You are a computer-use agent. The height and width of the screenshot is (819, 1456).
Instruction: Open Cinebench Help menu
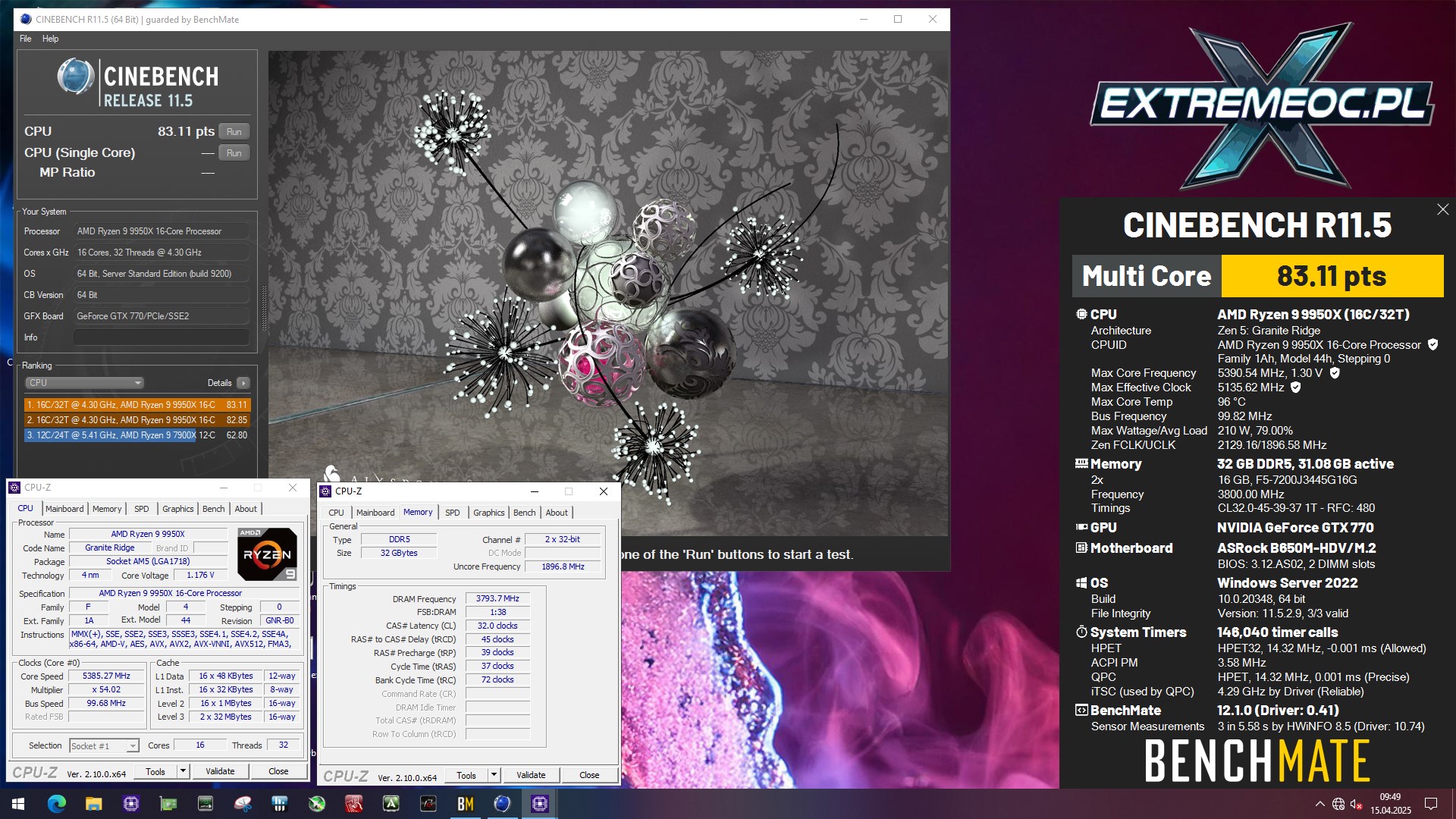click(50, 39)
